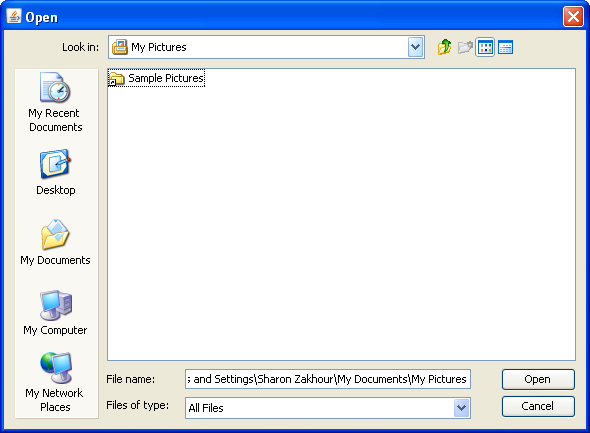Jump to the Desktop location
Viewport: 590px width, 433px height.
click(x=56, y=172)
